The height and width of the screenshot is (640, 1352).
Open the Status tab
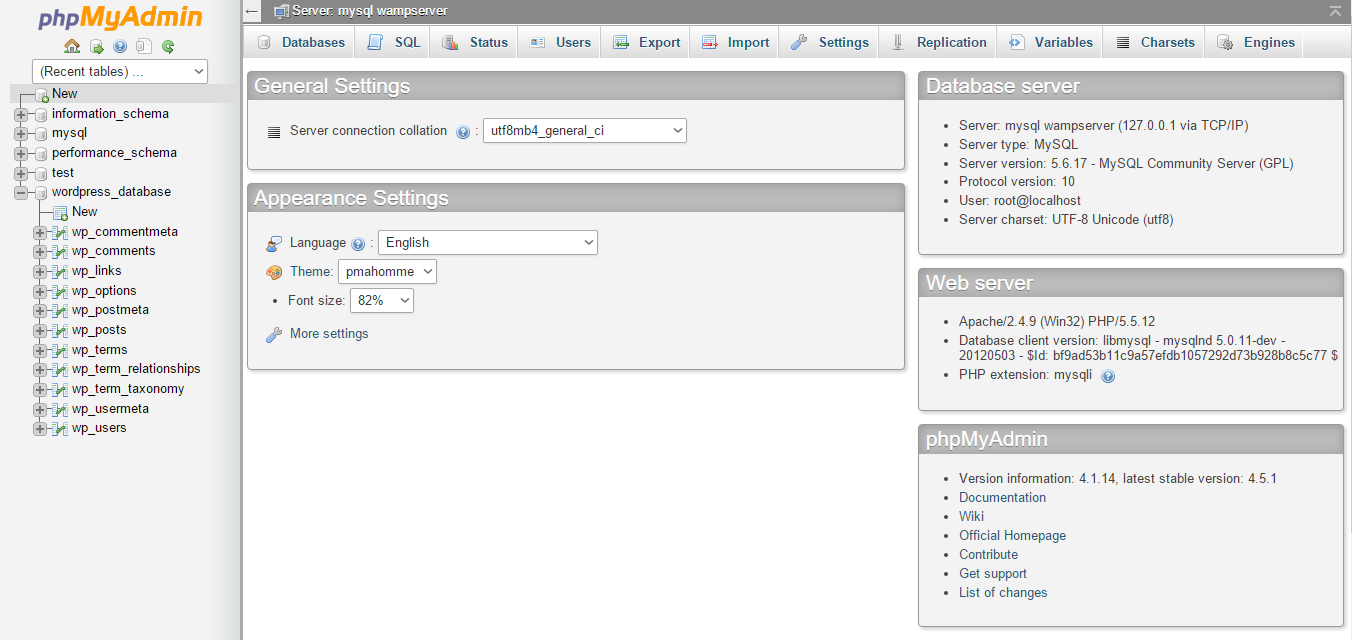(474, 42)
